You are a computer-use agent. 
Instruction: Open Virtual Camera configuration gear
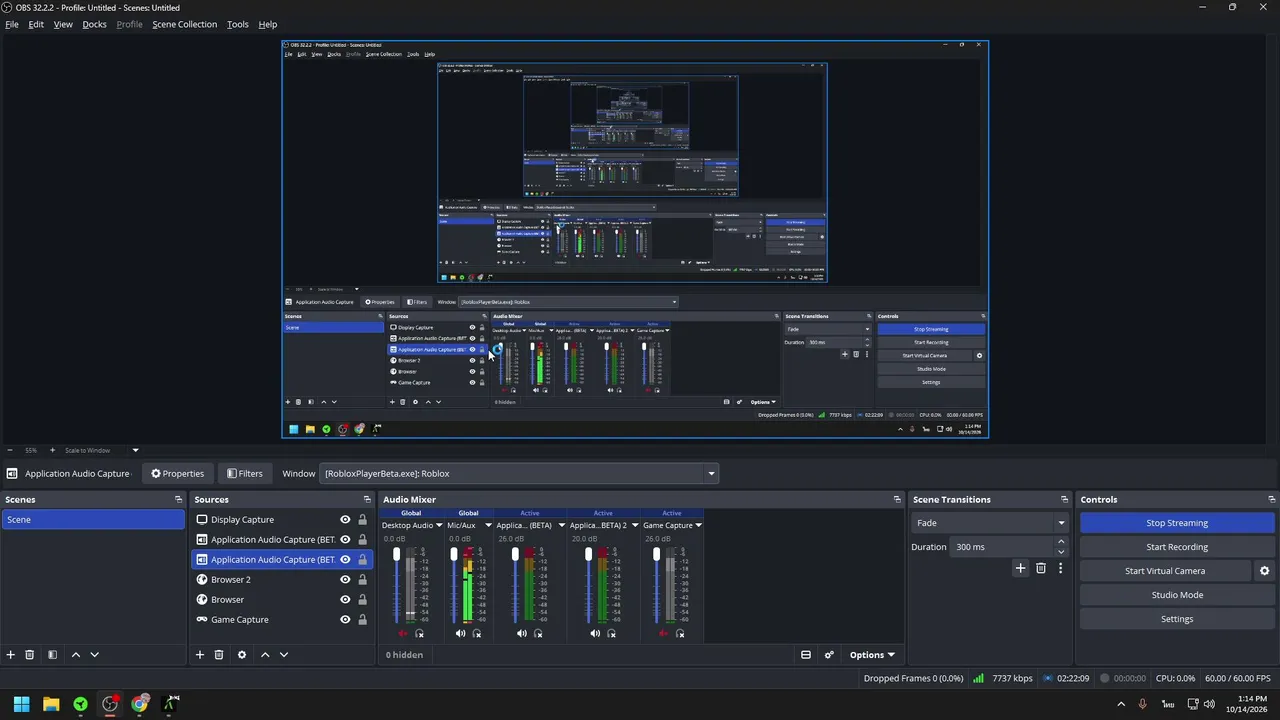pyautogui.click(x=1264, y=571)
